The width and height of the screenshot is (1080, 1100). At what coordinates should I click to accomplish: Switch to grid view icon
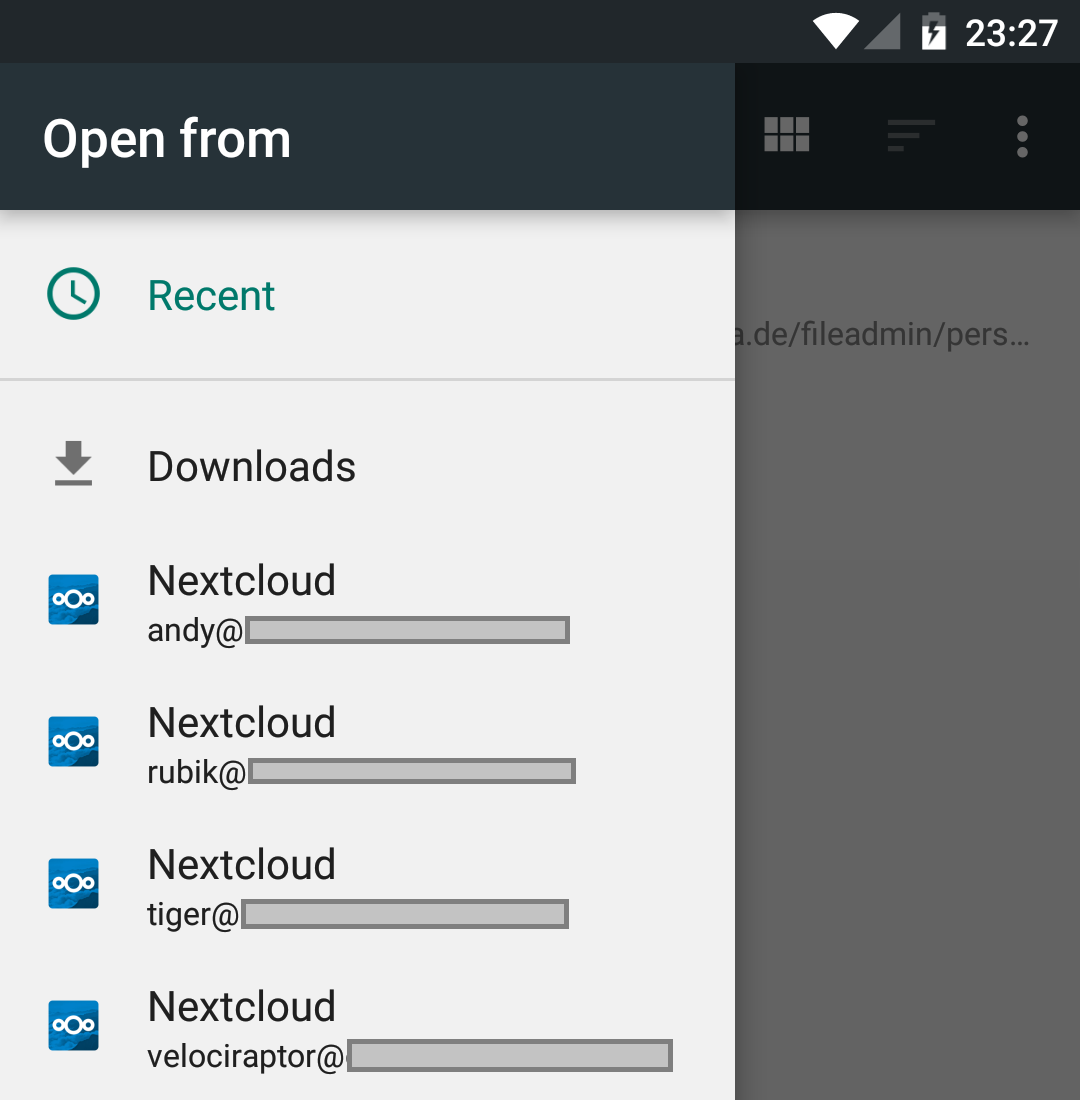point(786,135)
